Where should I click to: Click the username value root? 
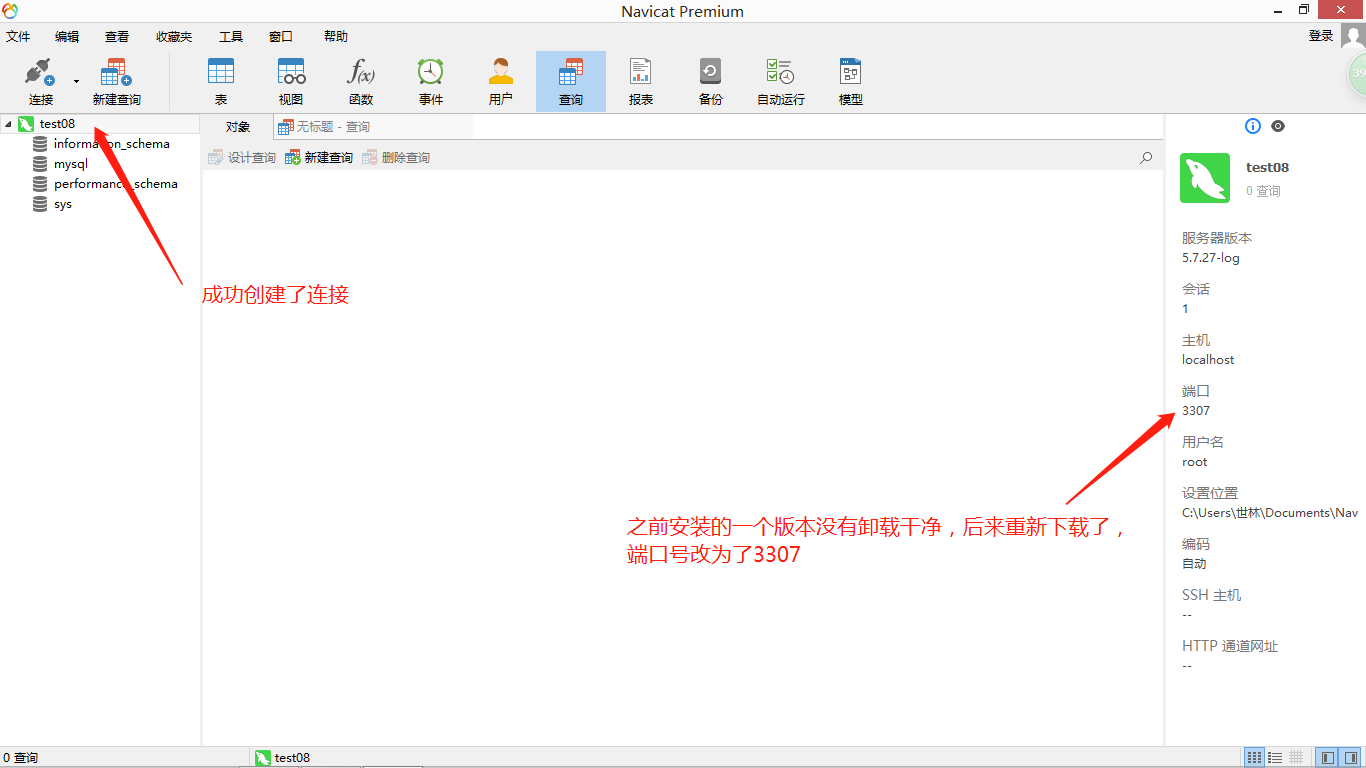1194,462
